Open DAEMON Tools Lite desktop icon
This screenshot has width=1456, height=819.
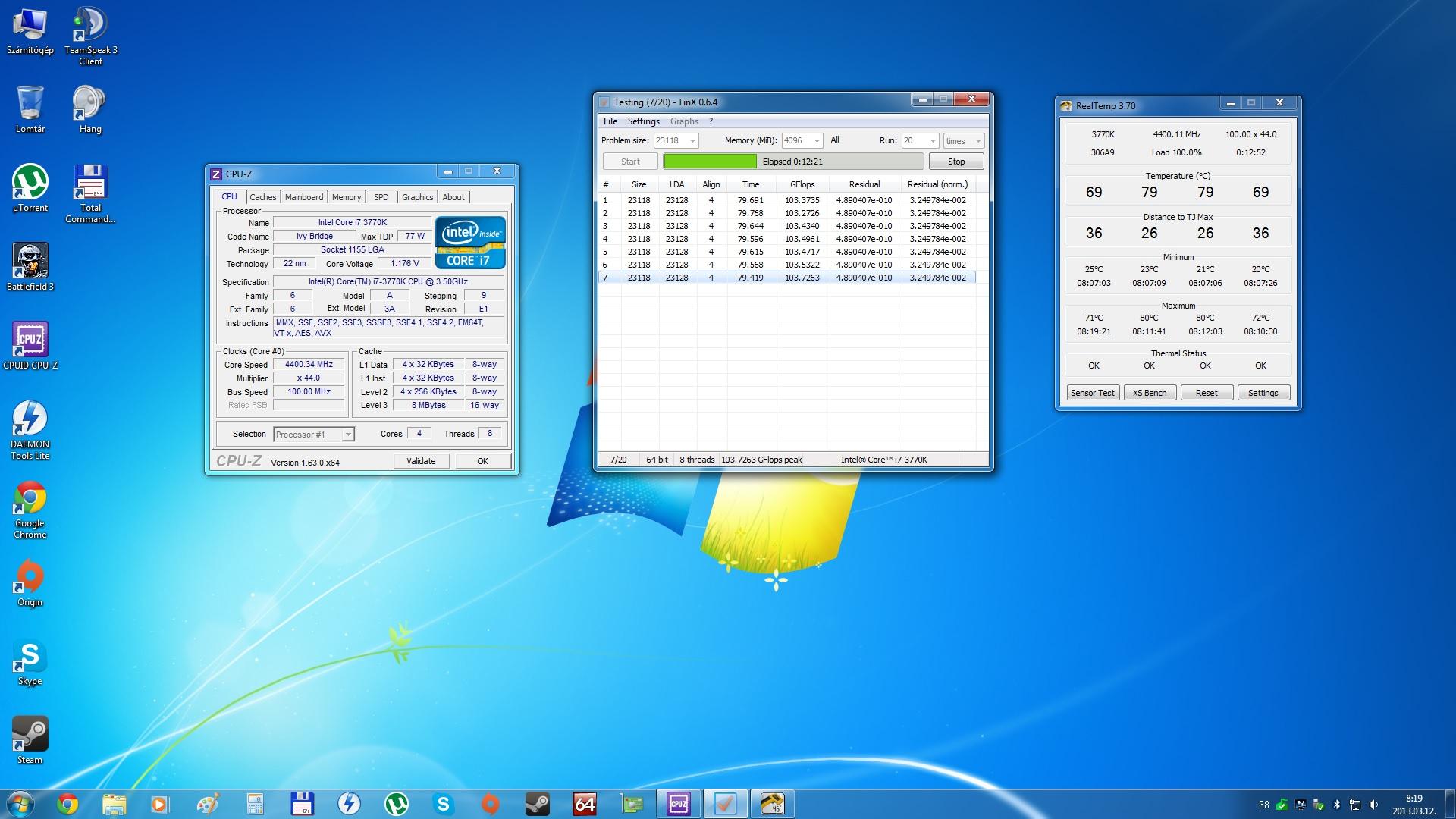click(x=30, y=419)
